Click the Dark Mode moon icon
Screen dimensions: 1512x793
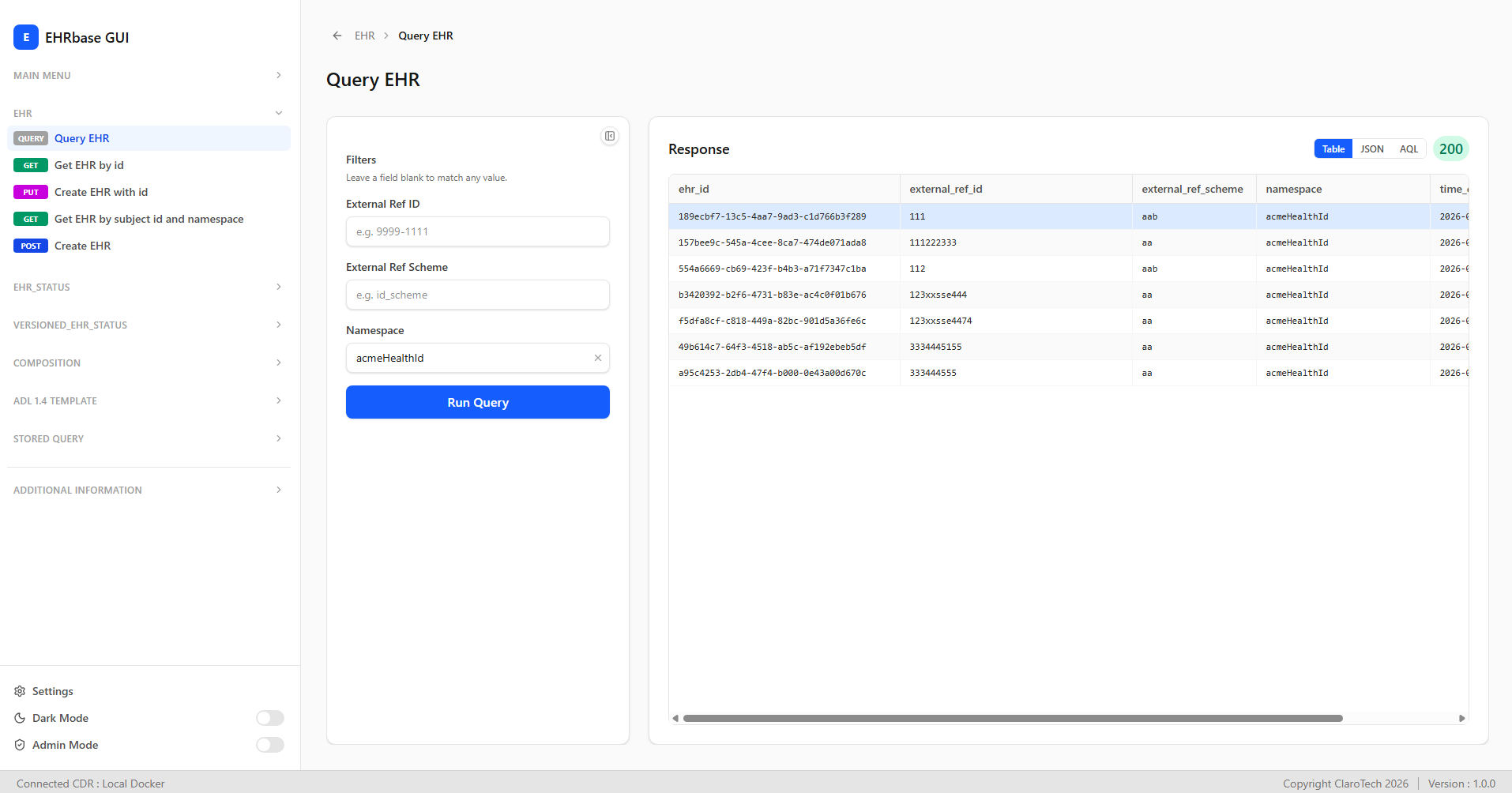click(20, 718)
